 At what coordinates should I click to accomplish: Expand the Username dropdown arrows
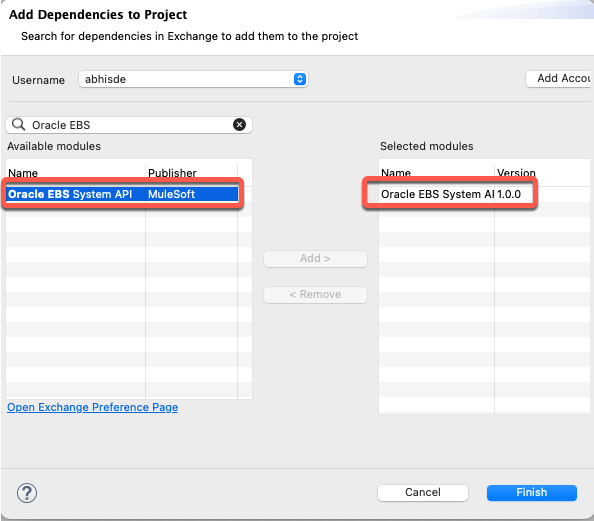coord(300,79)
